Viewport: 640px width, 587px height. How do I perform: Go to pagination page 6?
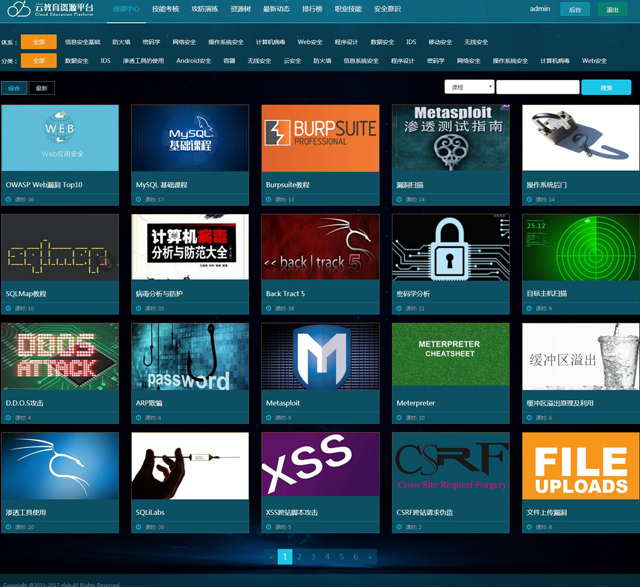pyautogui.click(x=356, y=557)
